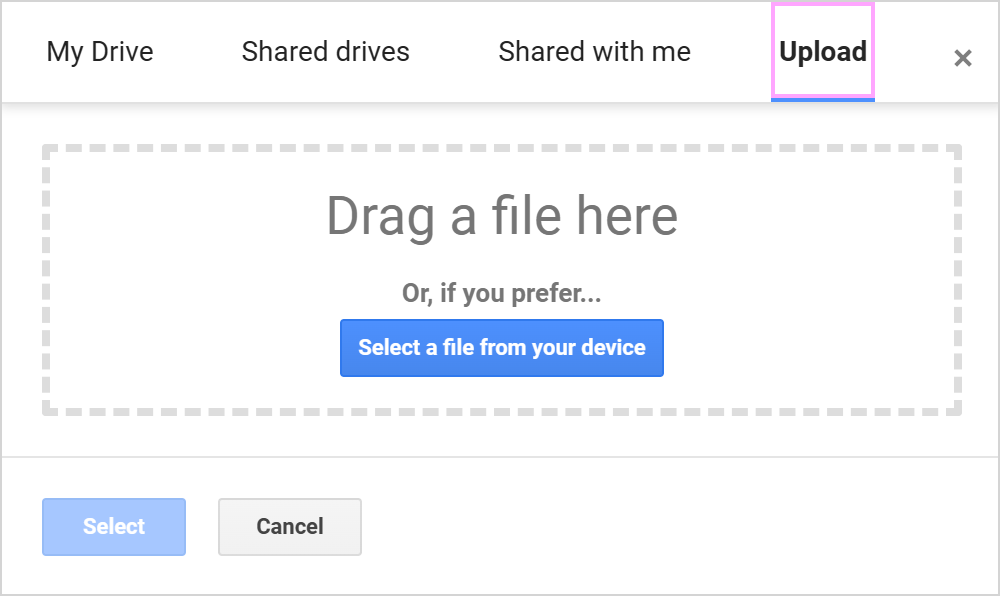Click Select a file from your device

(502, 348)
